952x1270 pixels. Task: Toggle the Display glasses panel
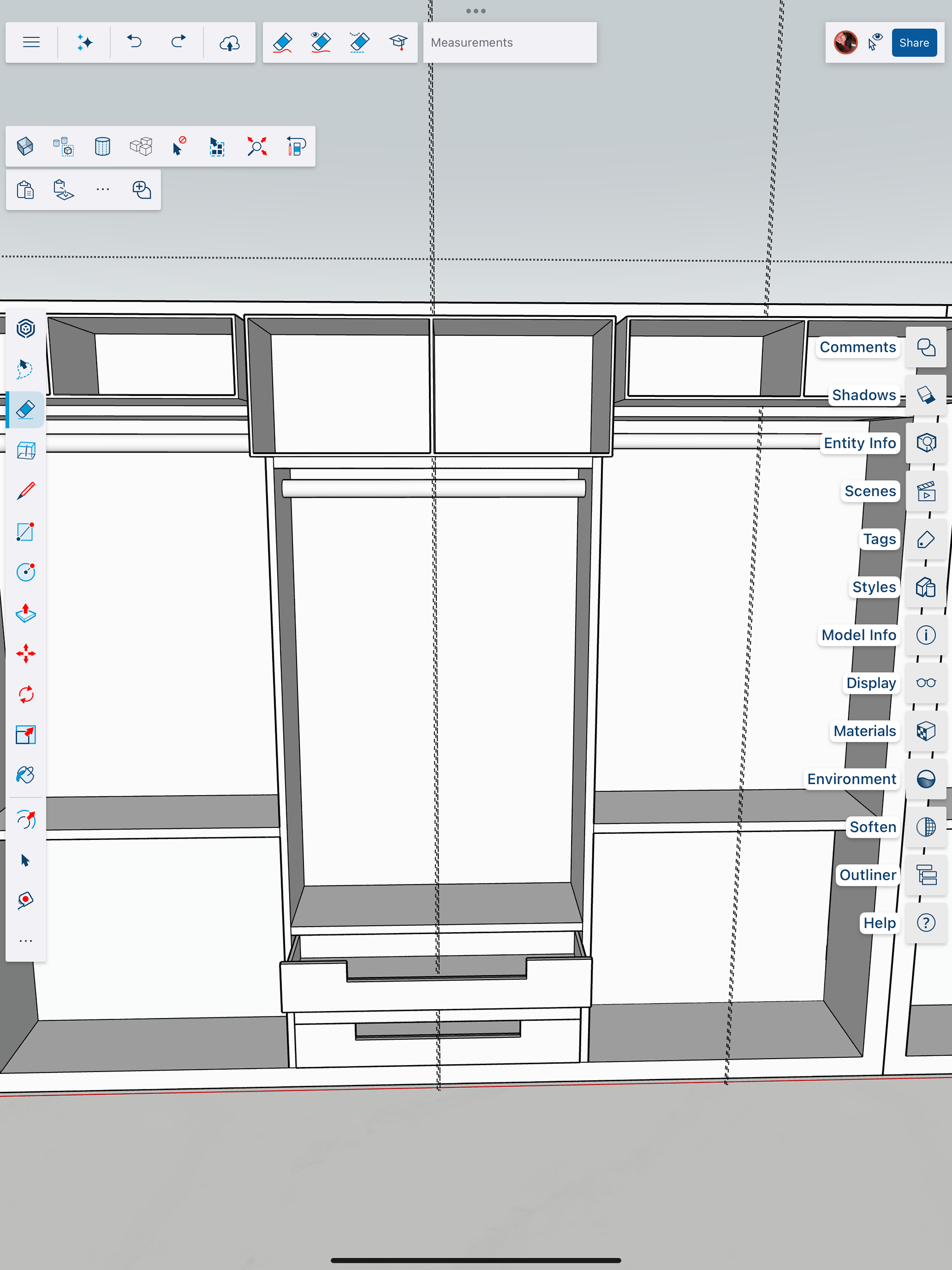pyautogui.click(x=926, y=683)
